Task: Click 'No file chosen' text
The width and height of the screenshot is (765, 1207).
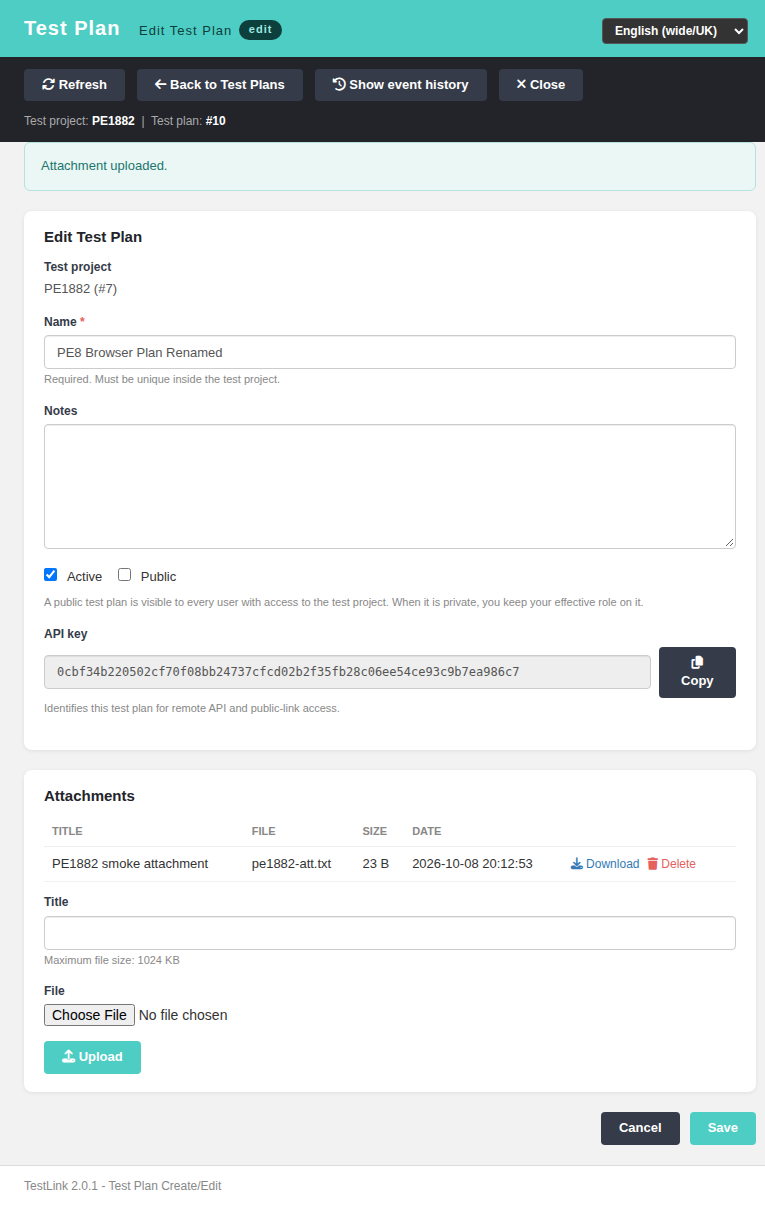Action: [x=183, y=1015]
